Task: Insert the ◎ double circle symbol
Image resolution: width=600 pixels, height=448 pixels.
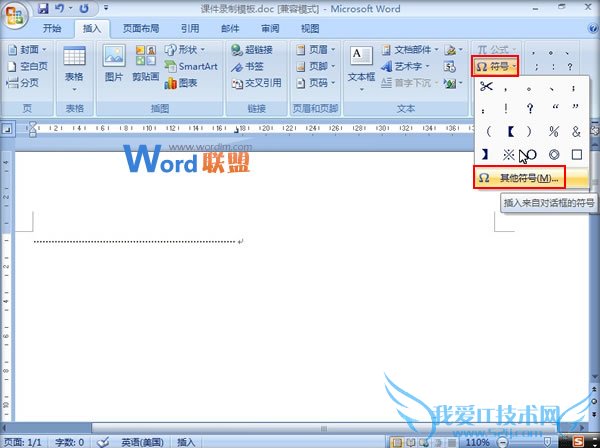Action: pos(554,155)
